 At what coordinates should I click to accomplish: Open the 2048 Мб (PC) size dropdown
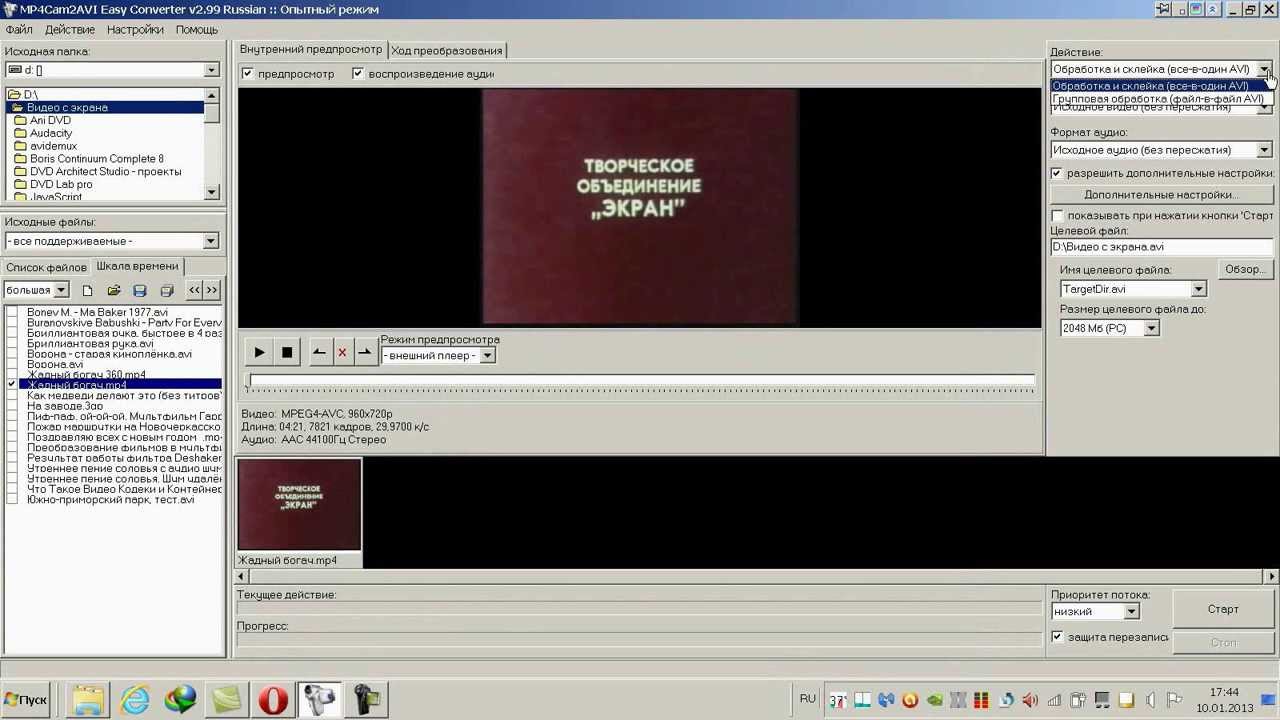tap(1151, 328)
